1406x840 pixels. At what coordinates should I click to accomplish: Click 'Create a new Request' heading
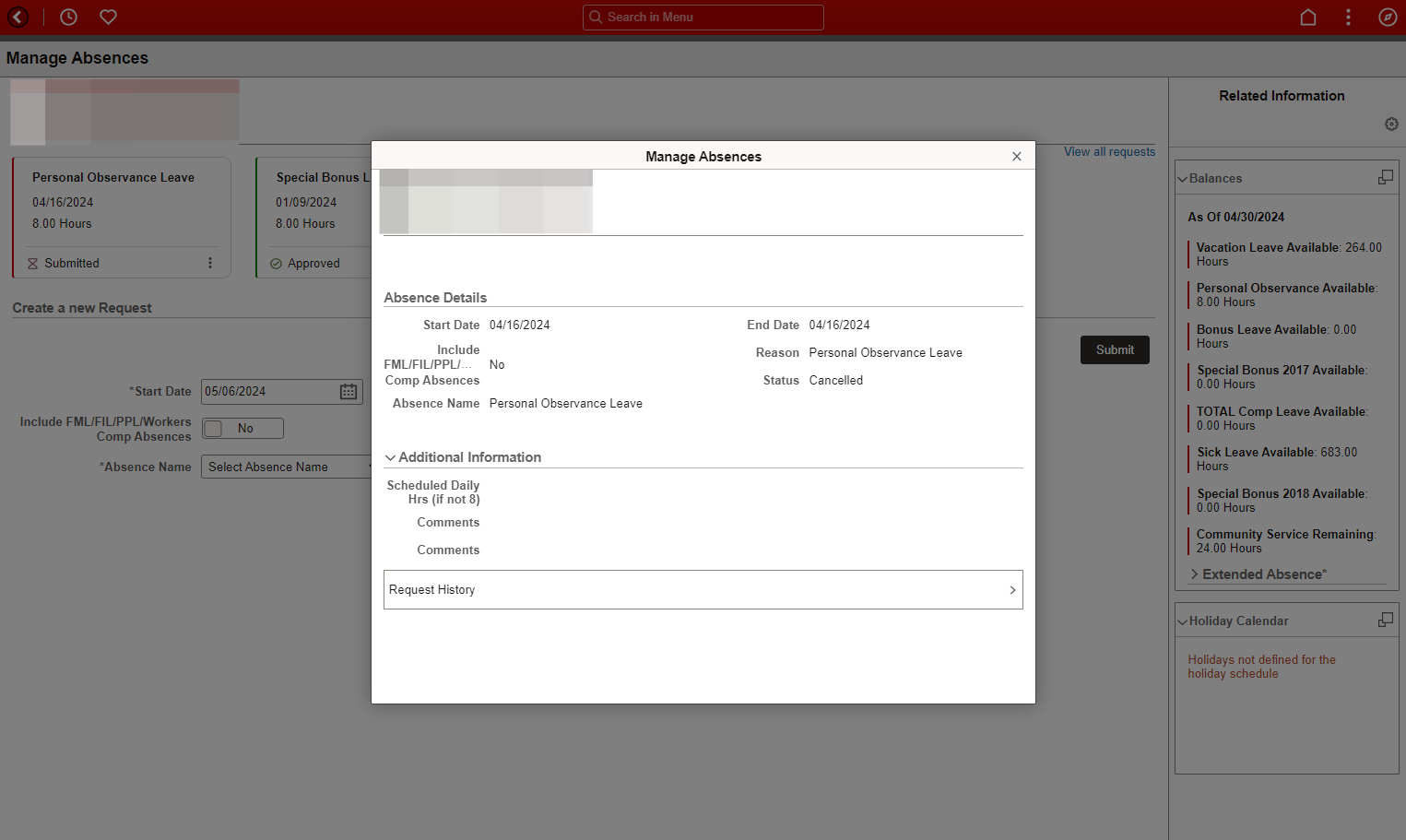pos(82,308)
